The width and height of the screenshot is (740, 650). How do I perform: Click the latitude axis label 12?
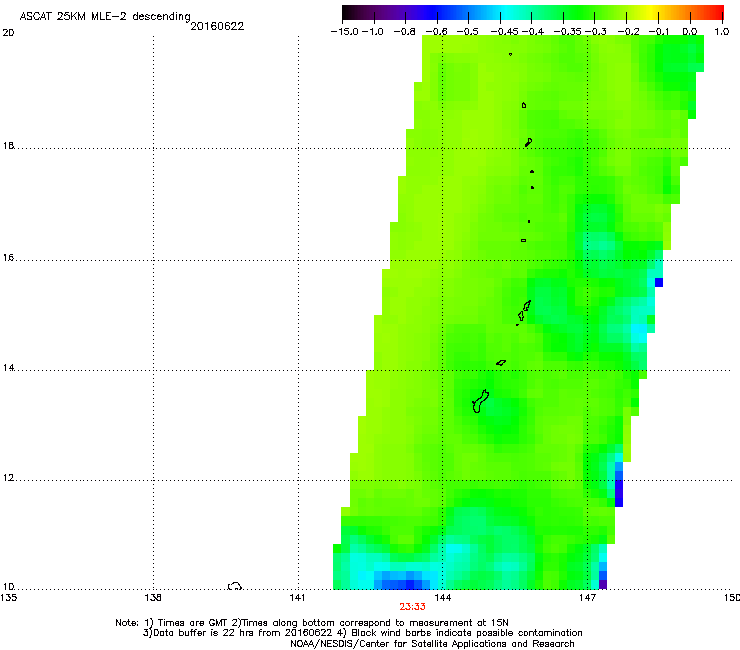pos(8,478)
